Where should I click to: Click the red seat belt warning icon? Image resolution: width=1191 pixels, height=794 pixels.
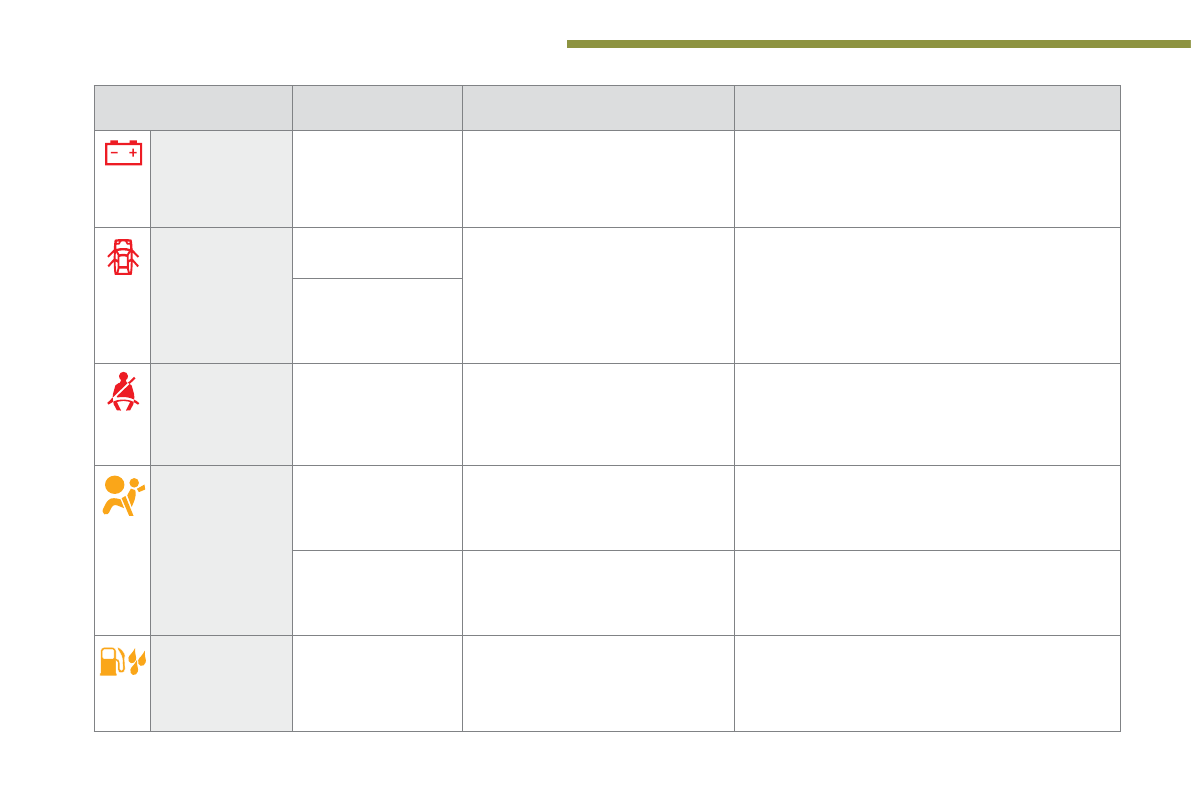(124, 391)
